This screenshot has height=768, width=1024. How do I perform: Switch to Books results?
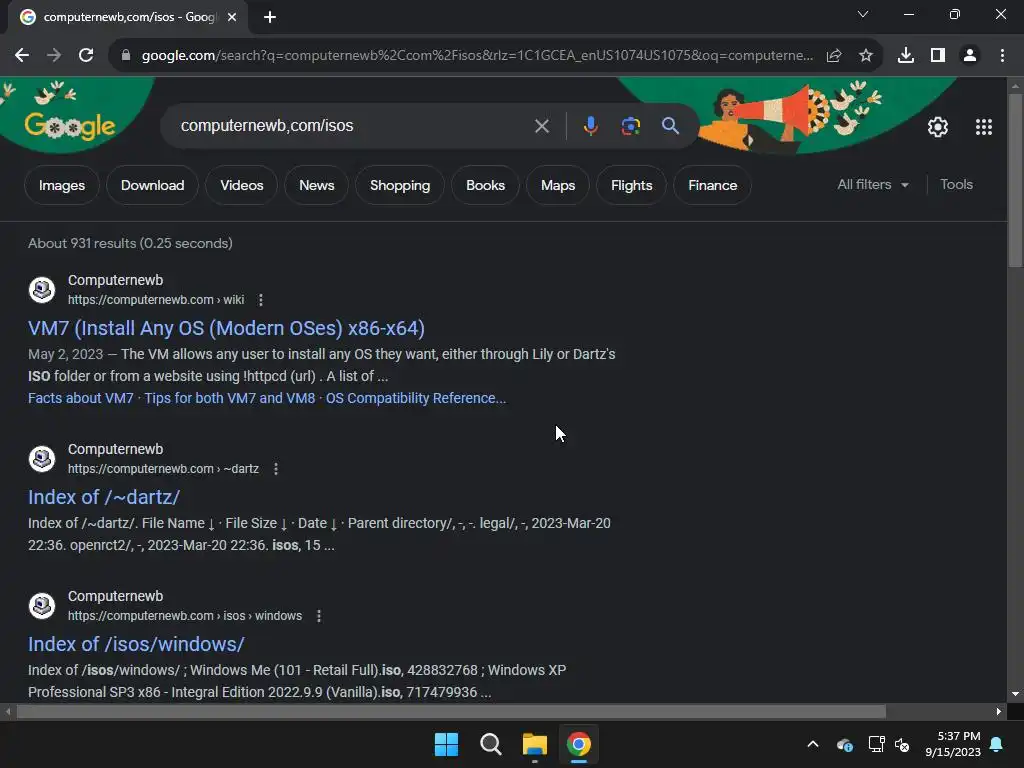(x=485, y=185)
